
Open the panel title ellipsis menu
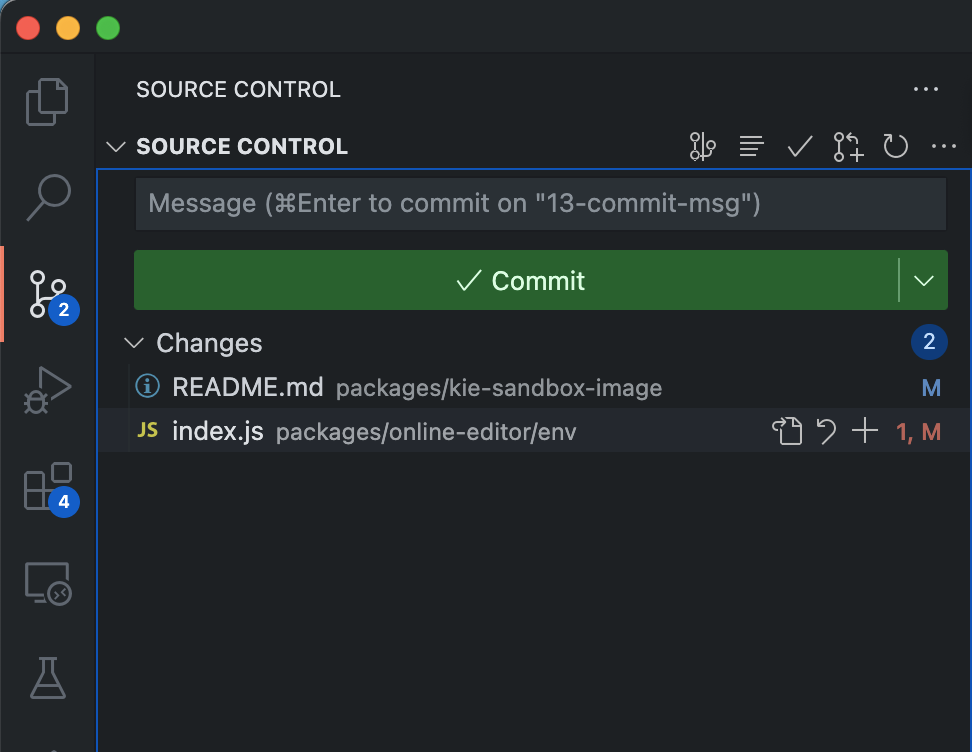[x=925, y=89]
